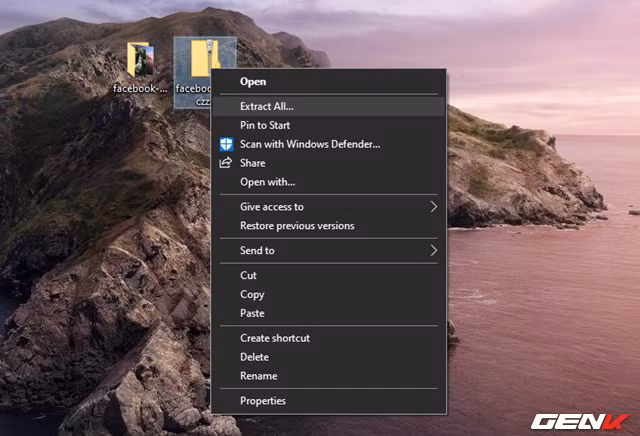Create shortcut for the zip file
The image size is (640, 436).
(x=275, y=338)
